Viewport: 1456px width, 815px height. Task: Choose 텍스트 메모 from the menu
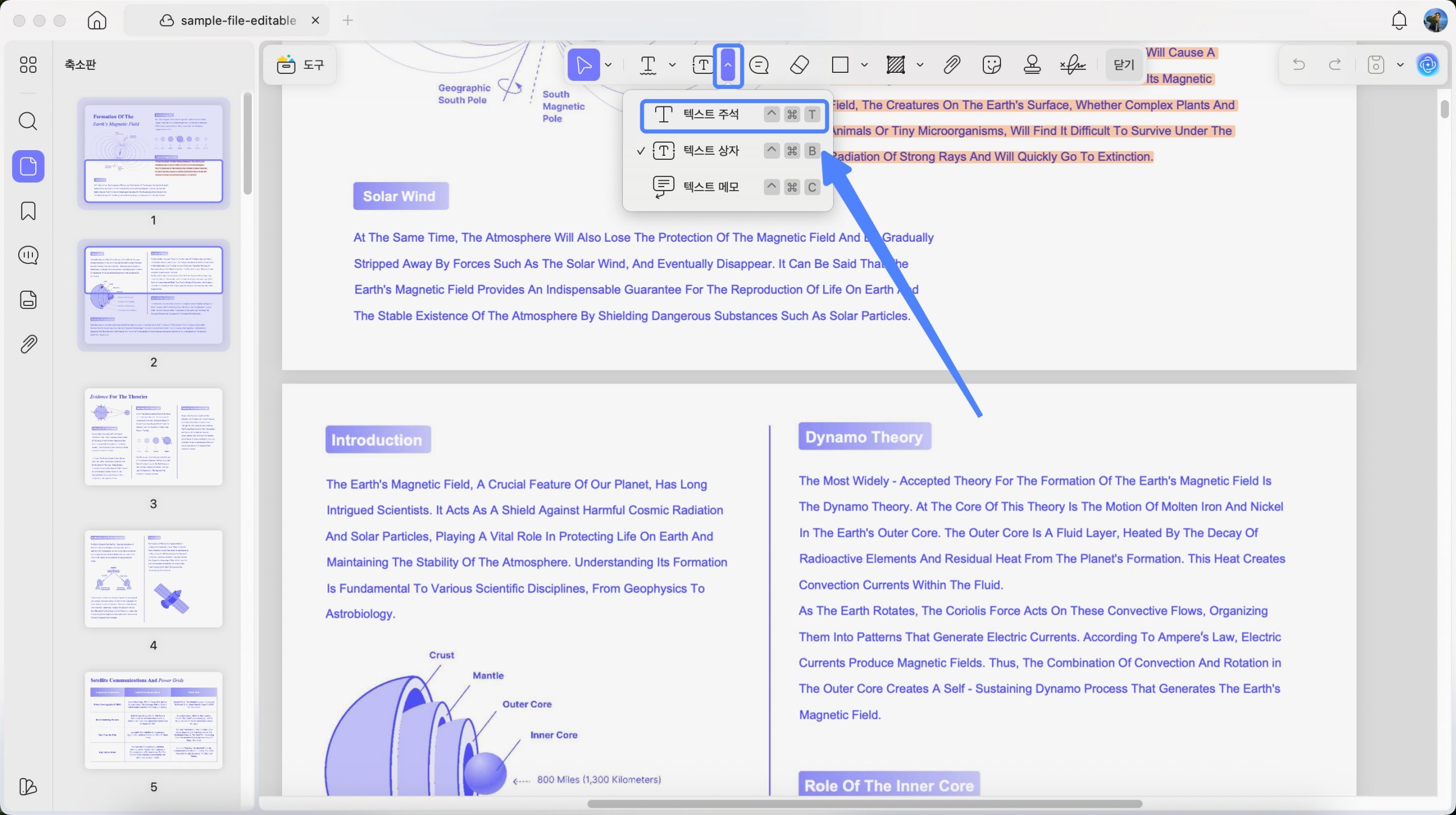728,187
